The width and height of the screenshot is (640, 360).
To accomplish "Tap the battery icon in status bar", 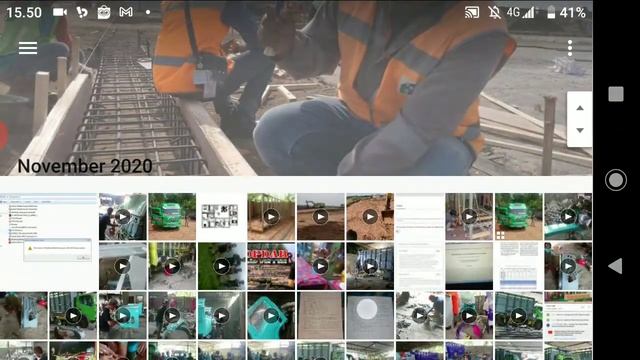I will (x=551, y=13).
